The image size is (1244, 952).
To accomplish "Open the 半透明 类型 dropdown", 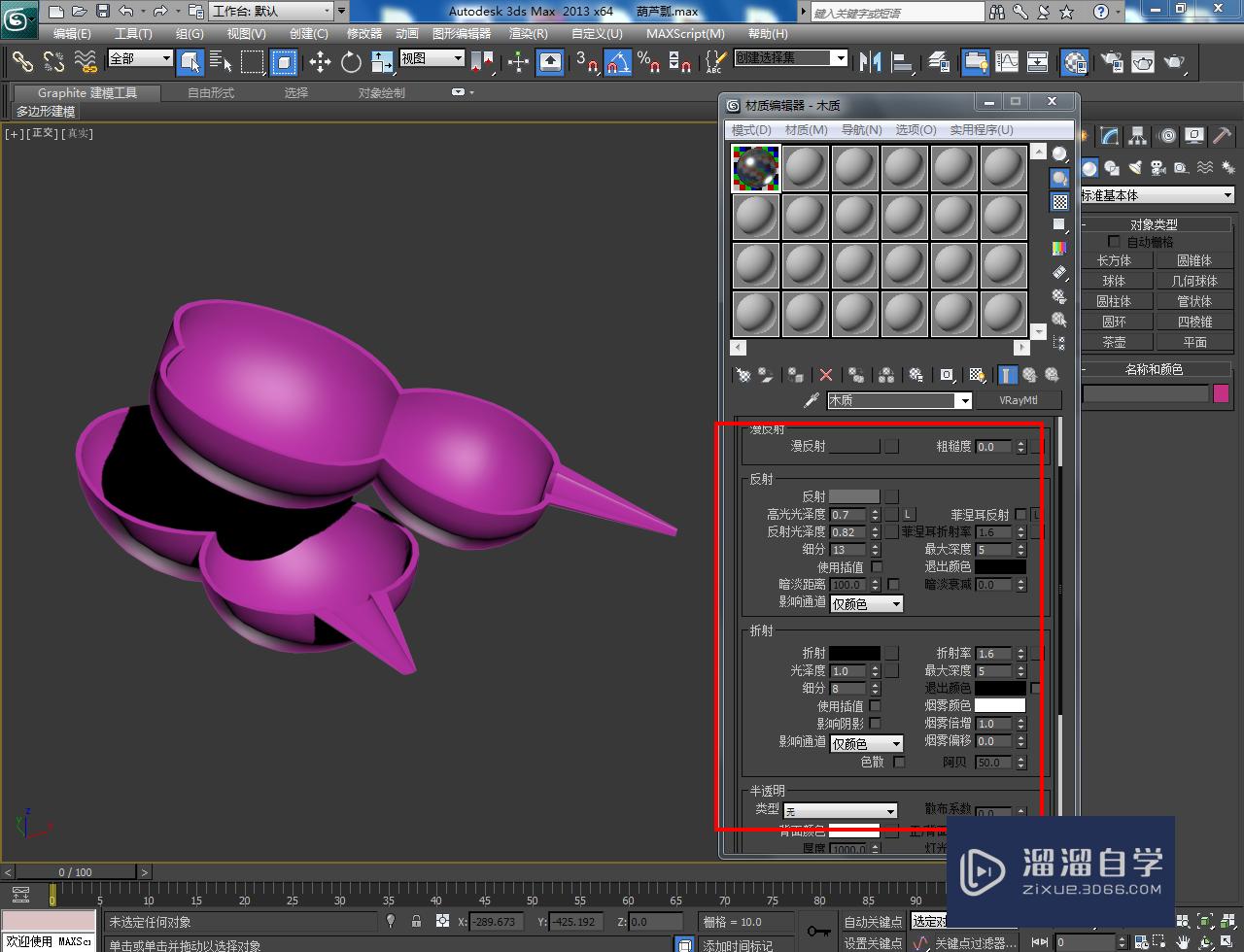I will (841, 810).
